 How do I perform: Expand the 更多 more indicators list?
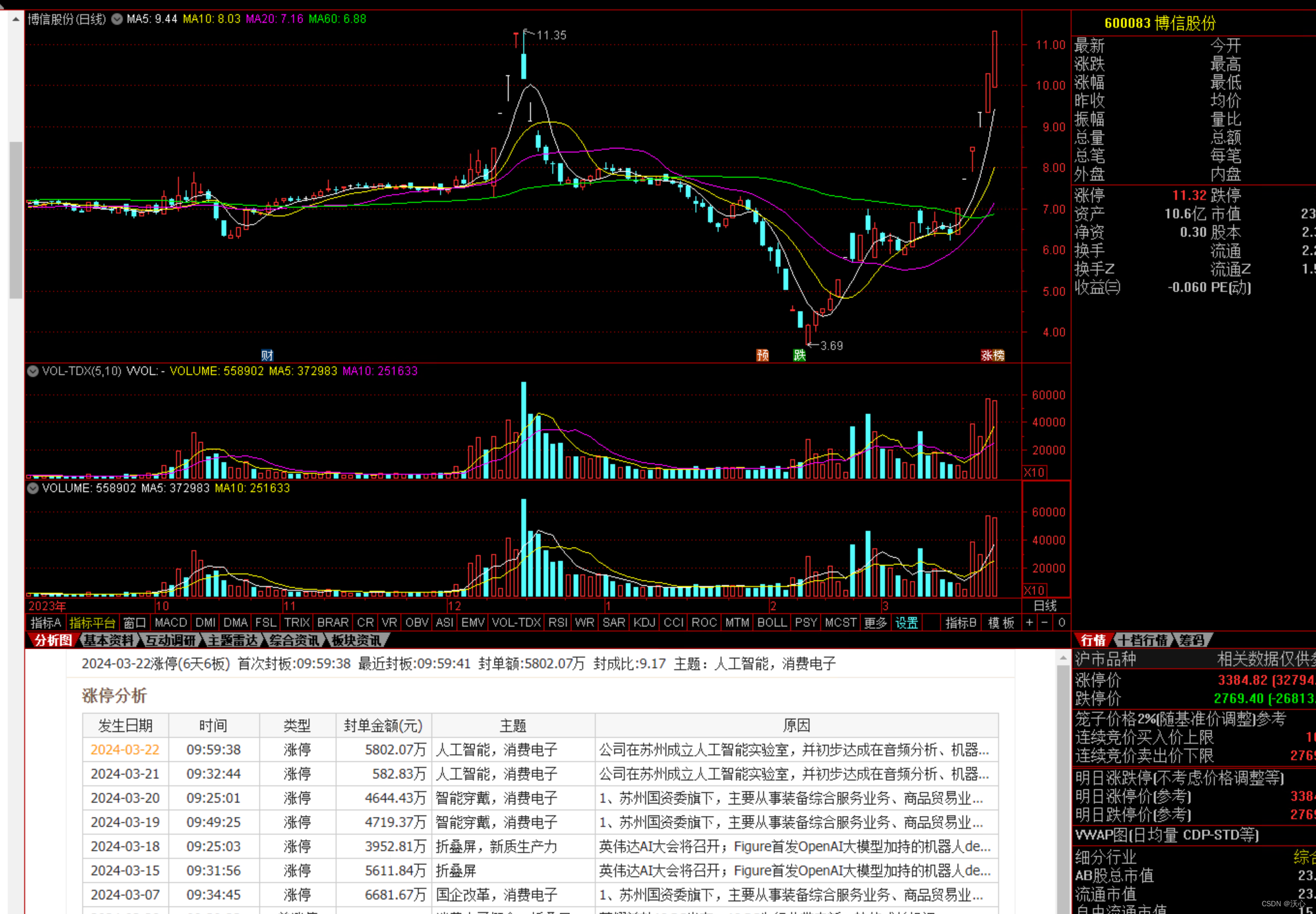pyautogui.click(x=876, y=622)
